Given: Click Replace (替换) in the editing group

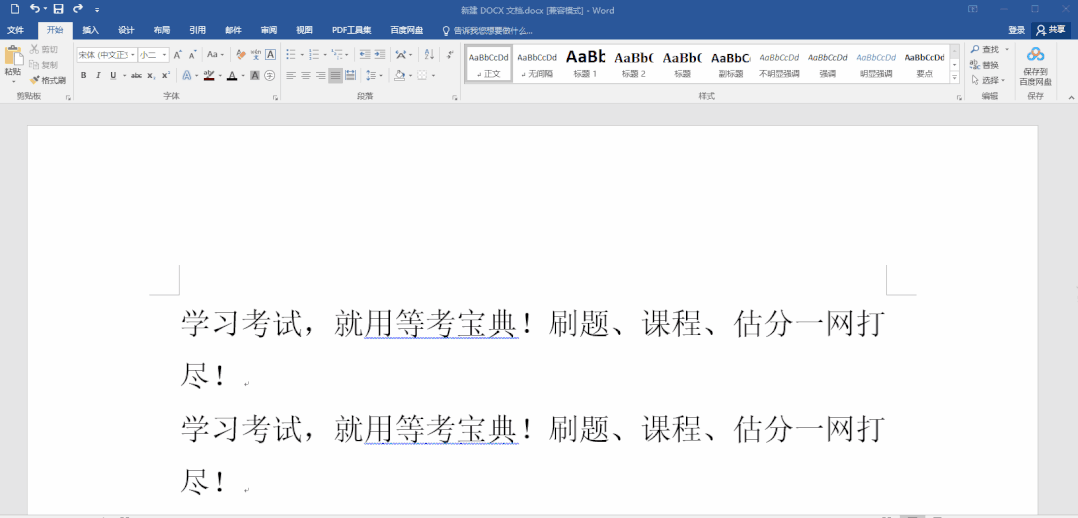Looking at the screenshot, I should click(984, 65).
